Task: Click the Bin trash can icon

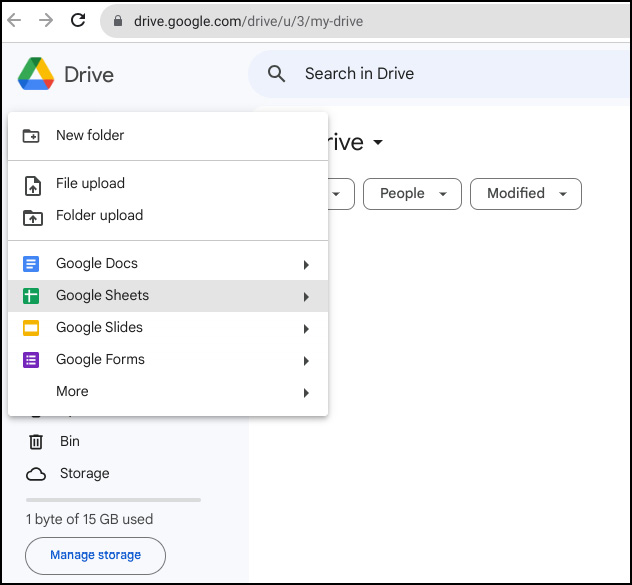Action: (36, 442)
